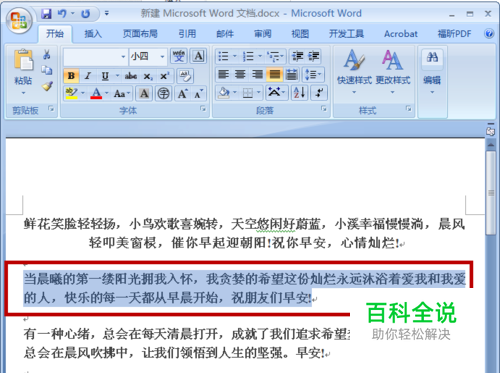500x373 pixels.
Task: Open Word help with question mark icon
Action: tap(489, 34)
